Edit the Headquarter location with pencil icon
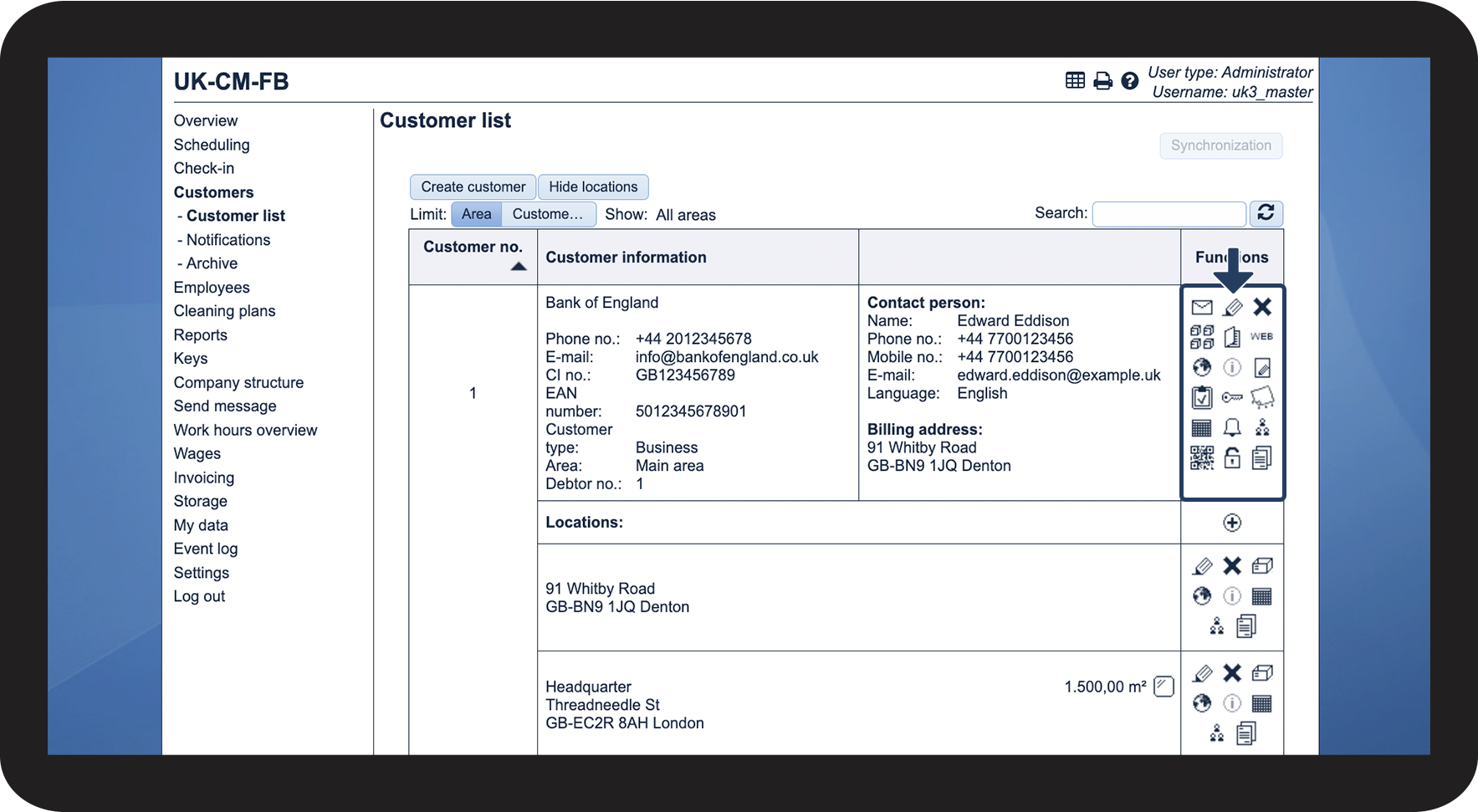The image size is (1478, 812). click(x=1202, y=673)
